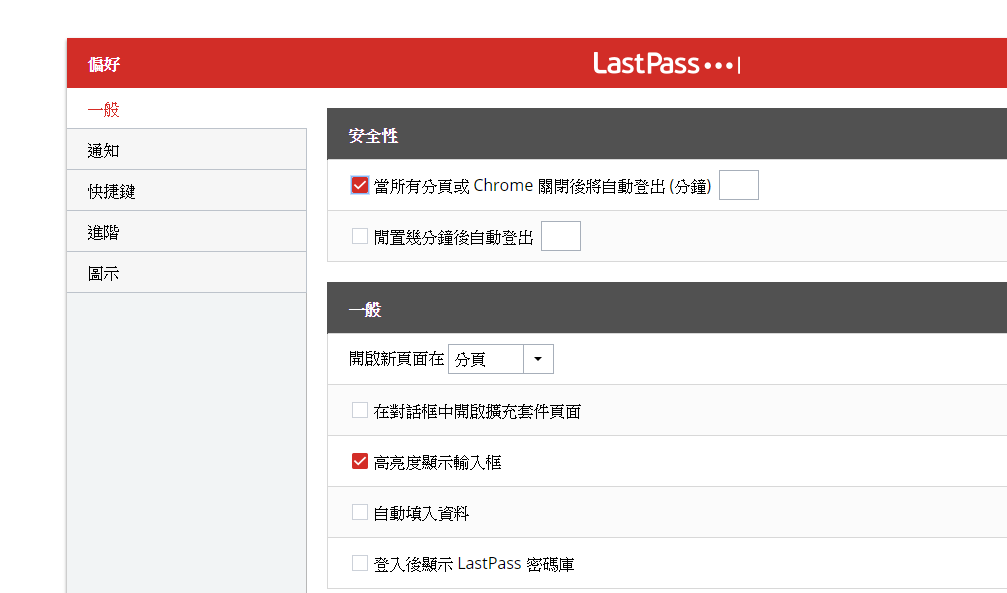Open the 開啟新頁面在 分頁 dropdown
Image resolution: width=1007 pixels, height=593 pixels.
click(x=501, y=359)
